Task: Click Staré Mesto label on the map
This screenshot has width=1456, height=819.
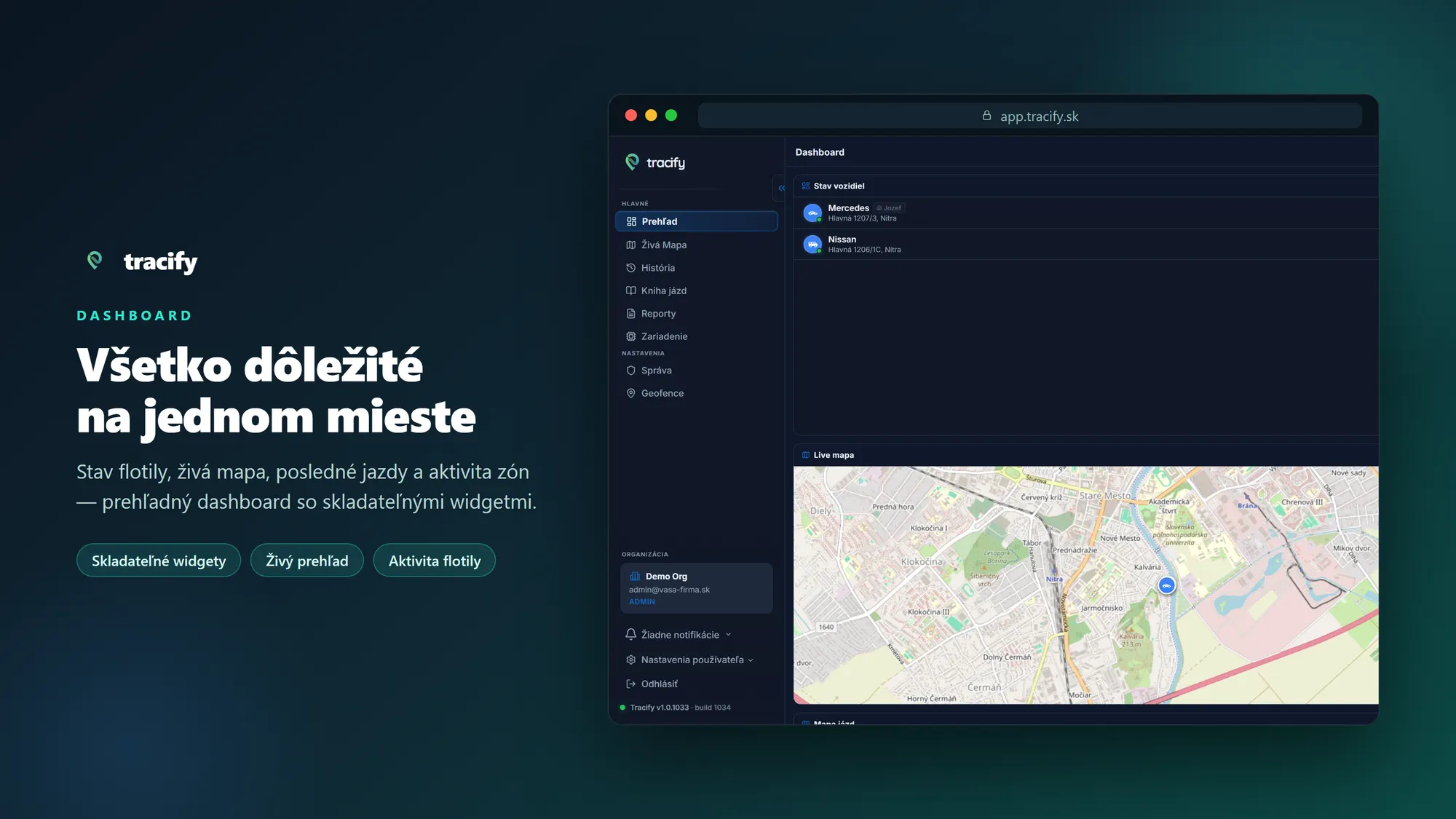Action: (1105, 496)
